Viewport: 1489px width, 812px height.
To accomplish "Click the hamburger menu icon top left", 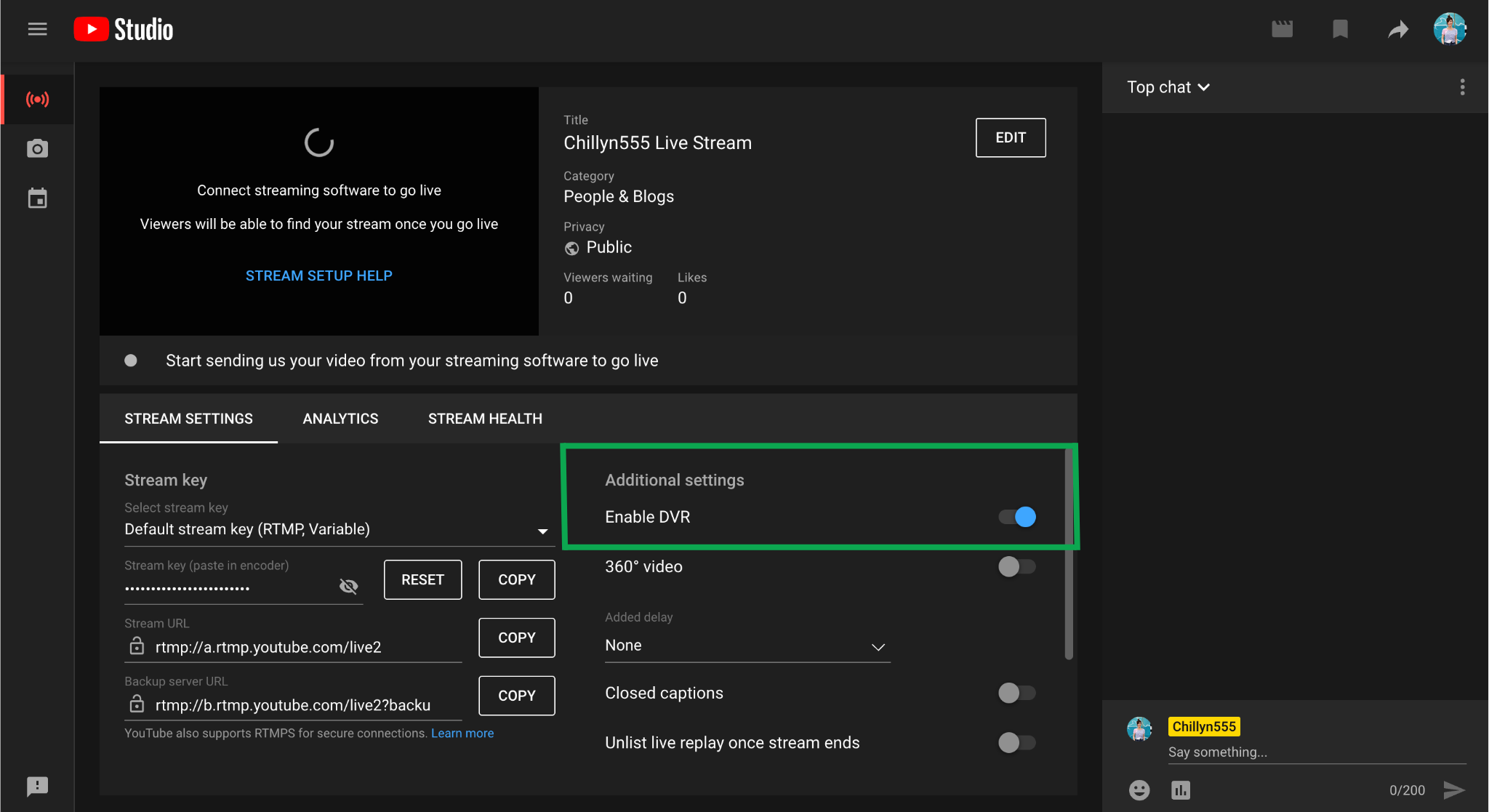I will click(x=37, y=29).
